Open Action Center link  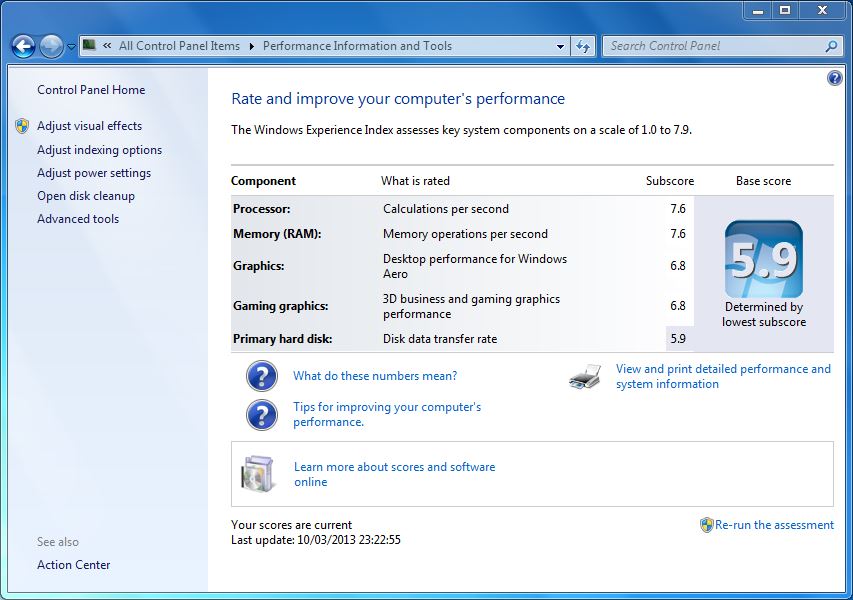74,565
